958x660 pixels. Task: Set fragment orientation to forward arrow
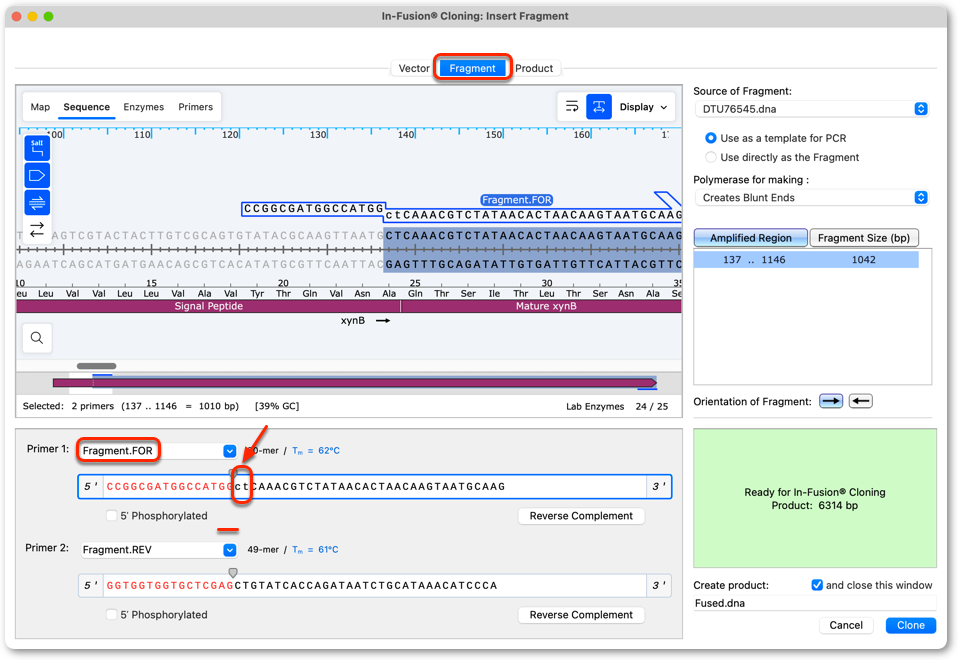click(830, 402)
